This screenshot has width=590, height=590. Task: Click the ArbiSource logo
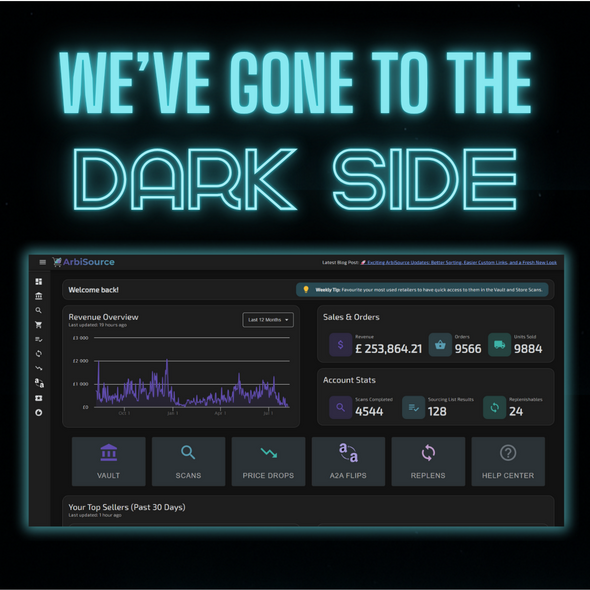(x=84, y=262)
